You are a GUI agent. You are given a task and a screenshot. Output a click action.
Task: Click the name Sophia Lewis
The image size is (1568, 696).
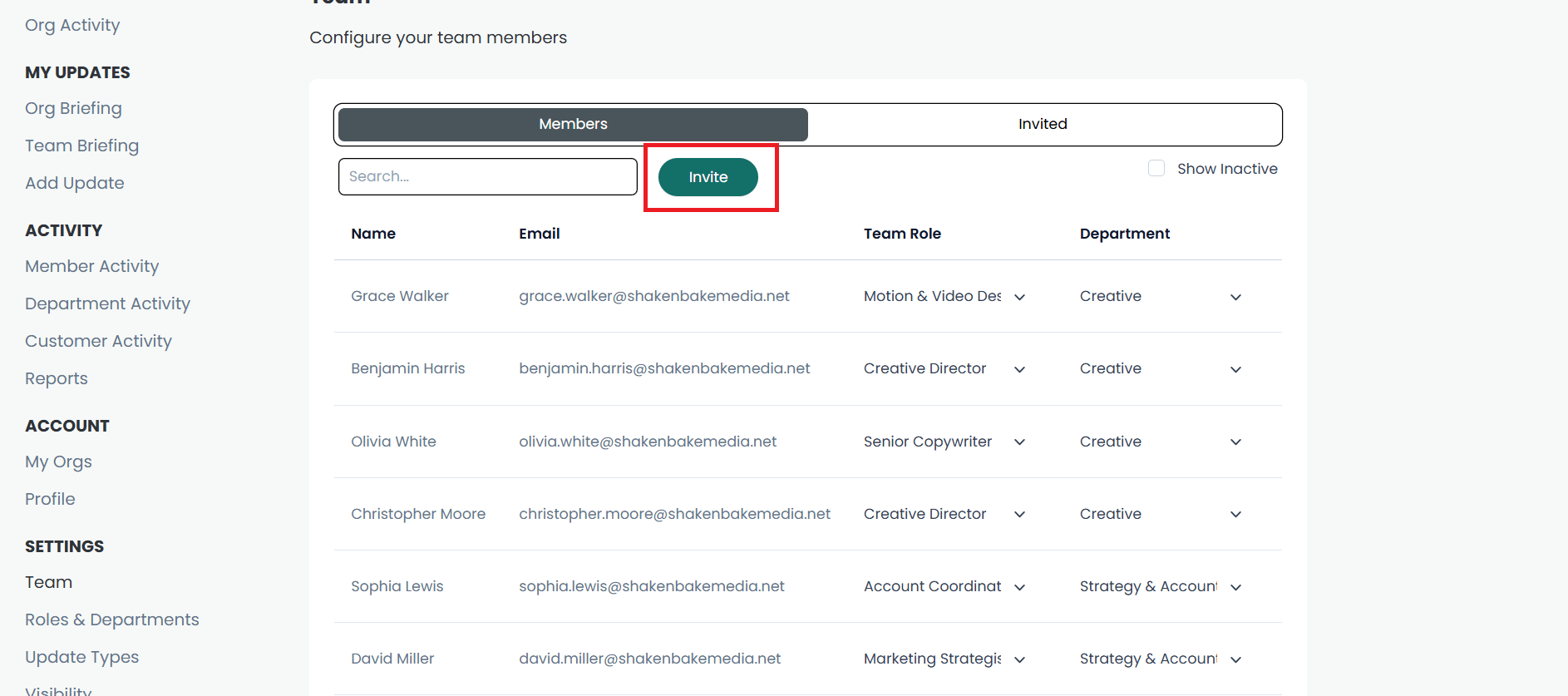coord(397,586)
